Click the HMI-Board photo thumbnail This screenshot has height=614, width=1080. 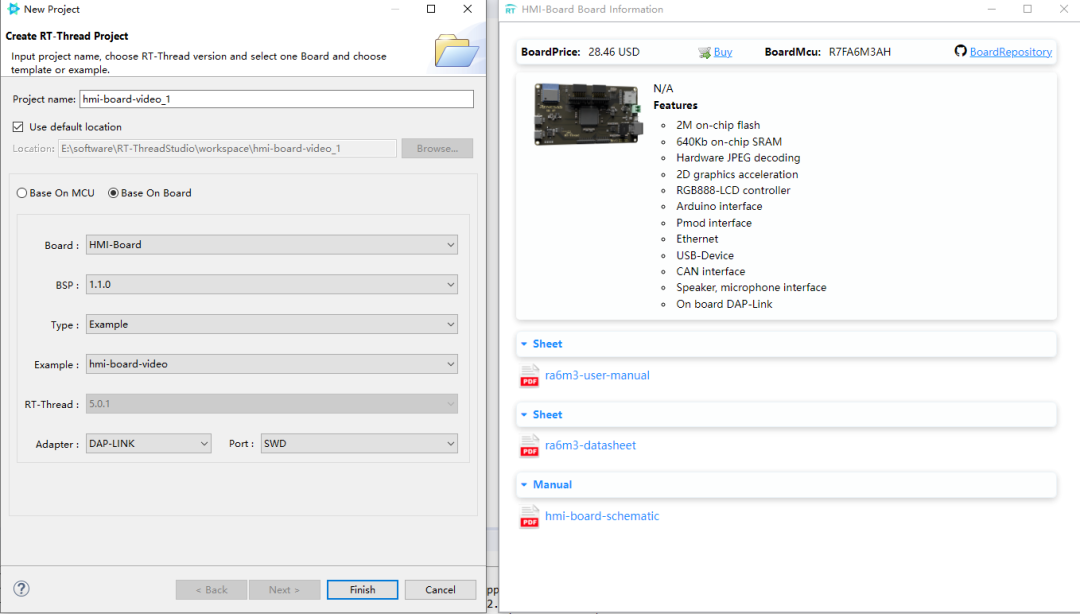[x=588, y=114]
